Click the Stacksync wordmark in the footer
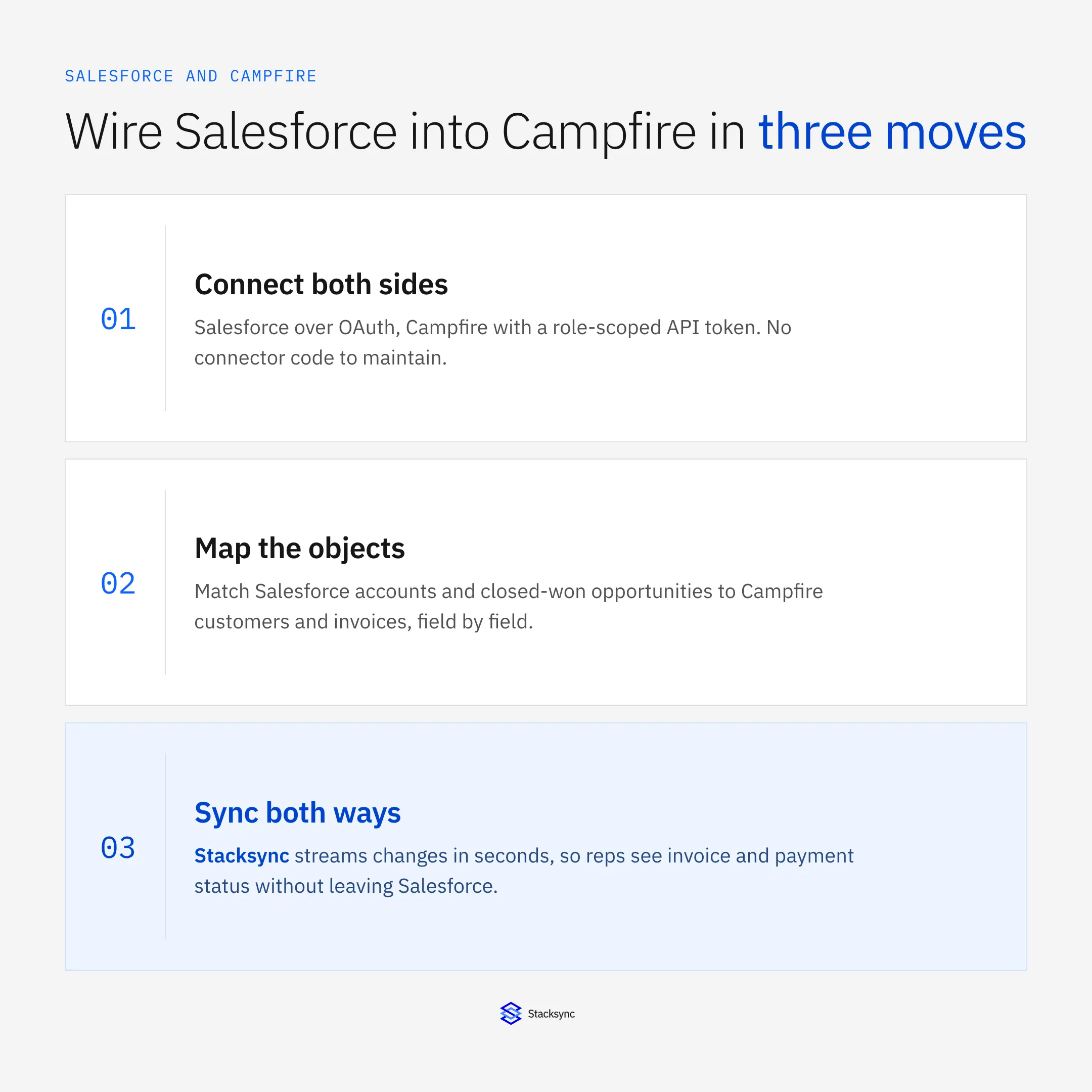Image resolution: width=1092 pixels, height=1092 pixels. click(x=551, y=1014)
